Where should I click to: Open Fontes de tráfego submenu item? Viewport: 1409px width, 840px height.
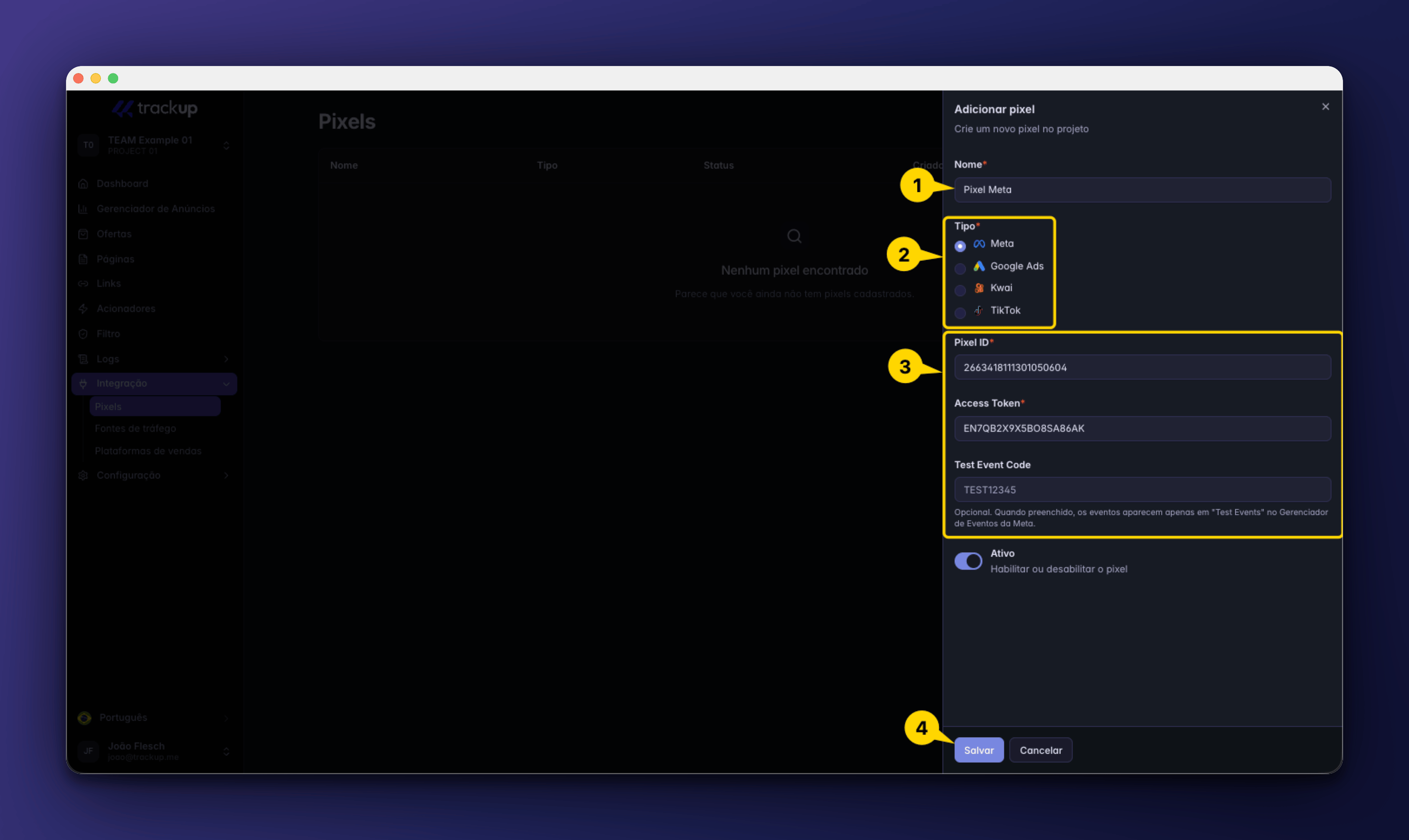tap(155, 428)
